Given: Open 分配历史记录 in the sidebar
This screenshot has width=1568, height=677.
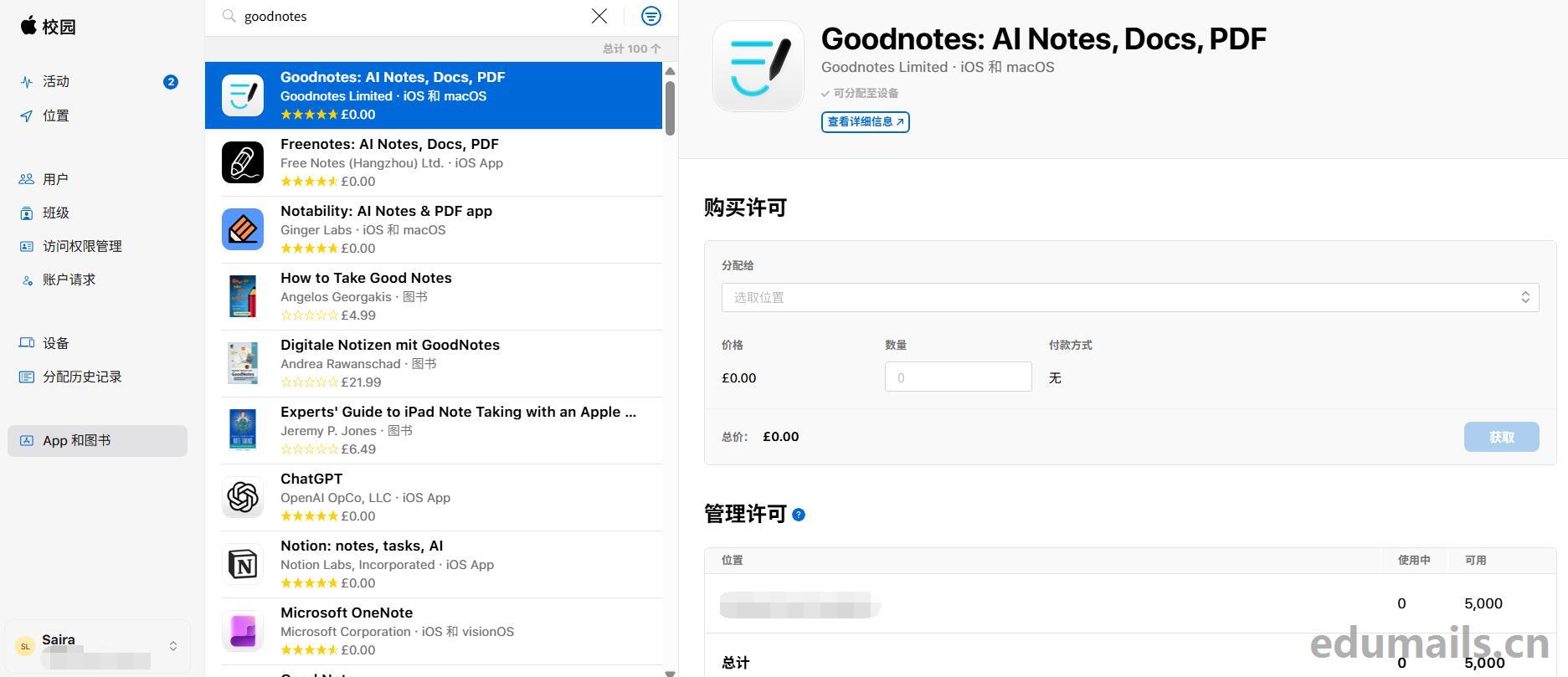Looking at the screenshot, I should (82, 377).
